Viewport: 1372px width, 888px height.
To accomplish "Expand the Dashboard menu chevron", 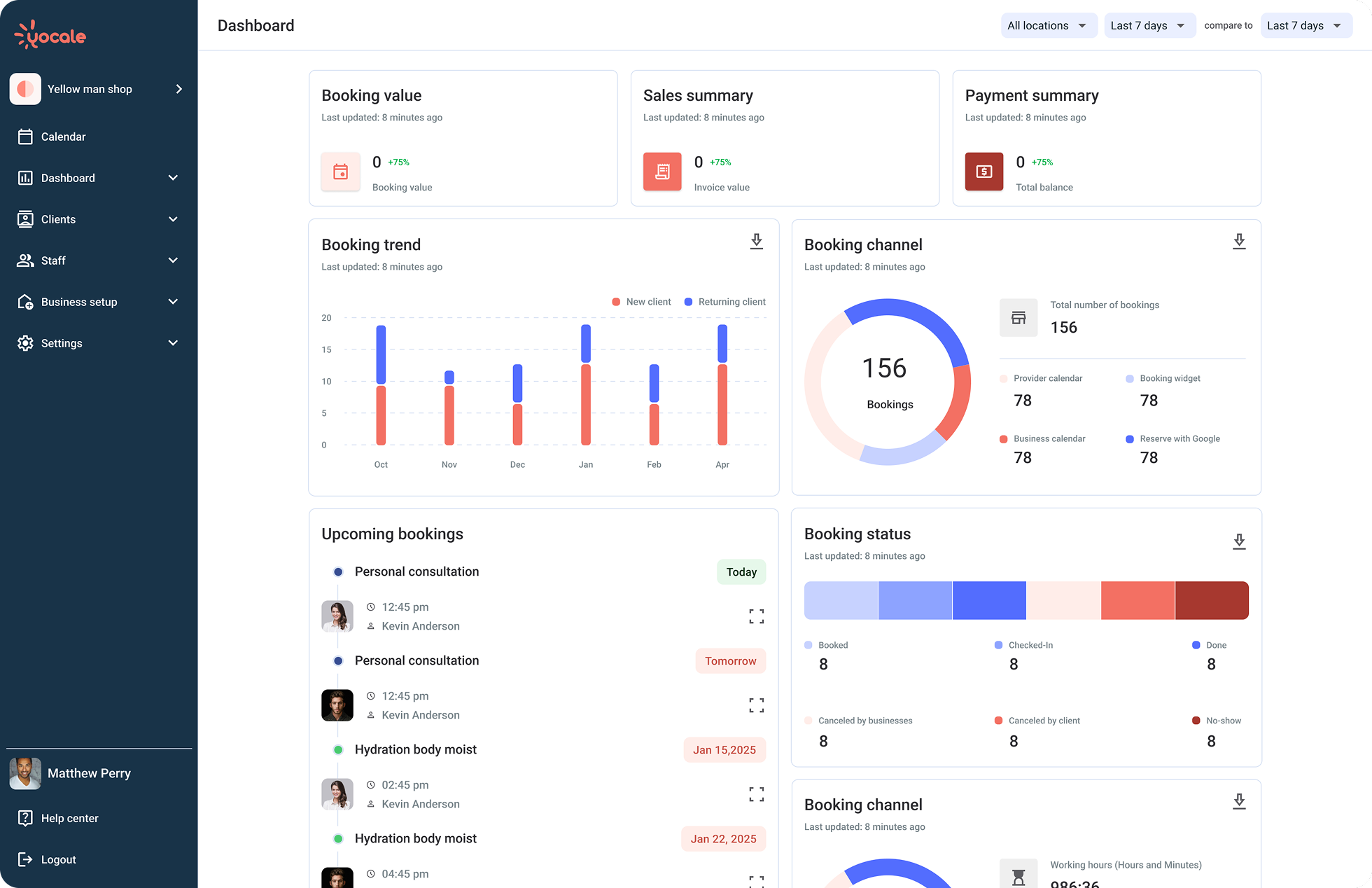I will point(173,178).
